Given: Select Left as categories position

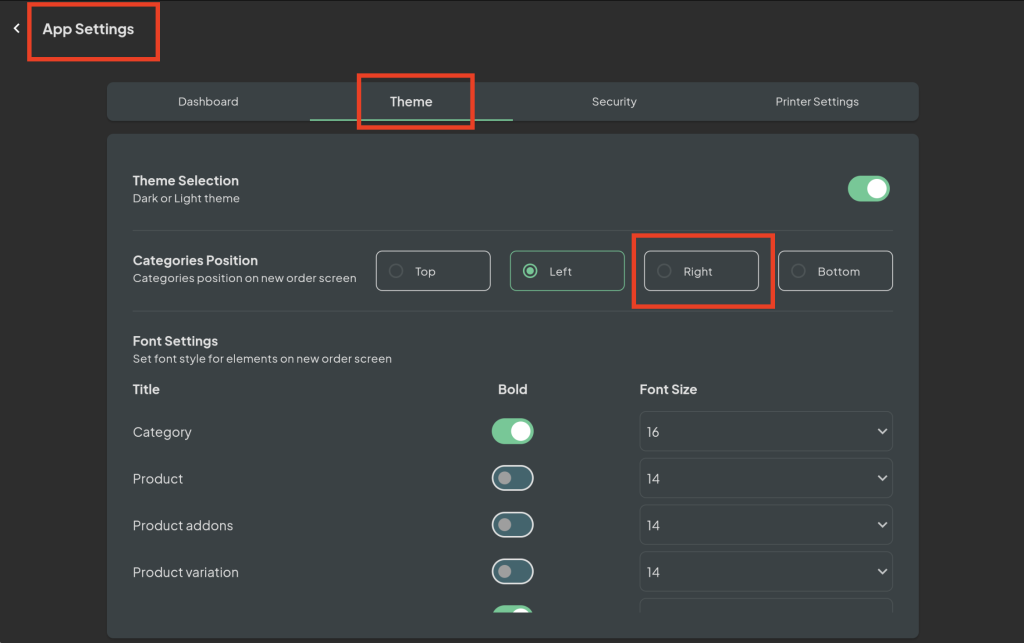Looking at the screenshot, I should tap(567, 270).
